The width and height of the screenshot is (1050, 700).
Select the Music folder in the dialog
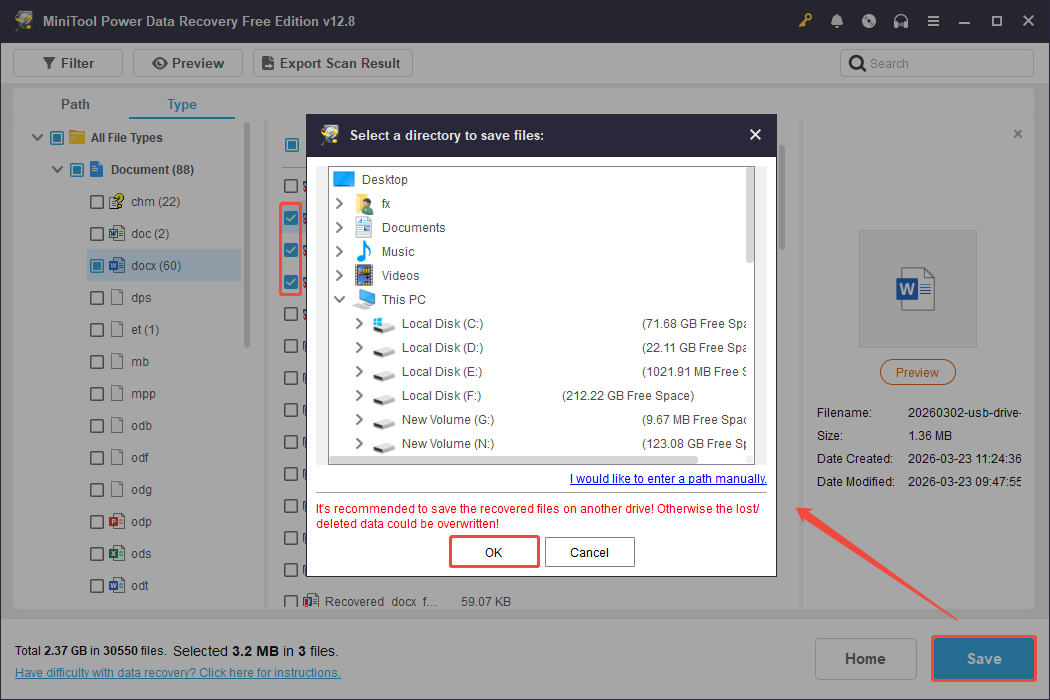pyautogui.click(x=397, y=251)
